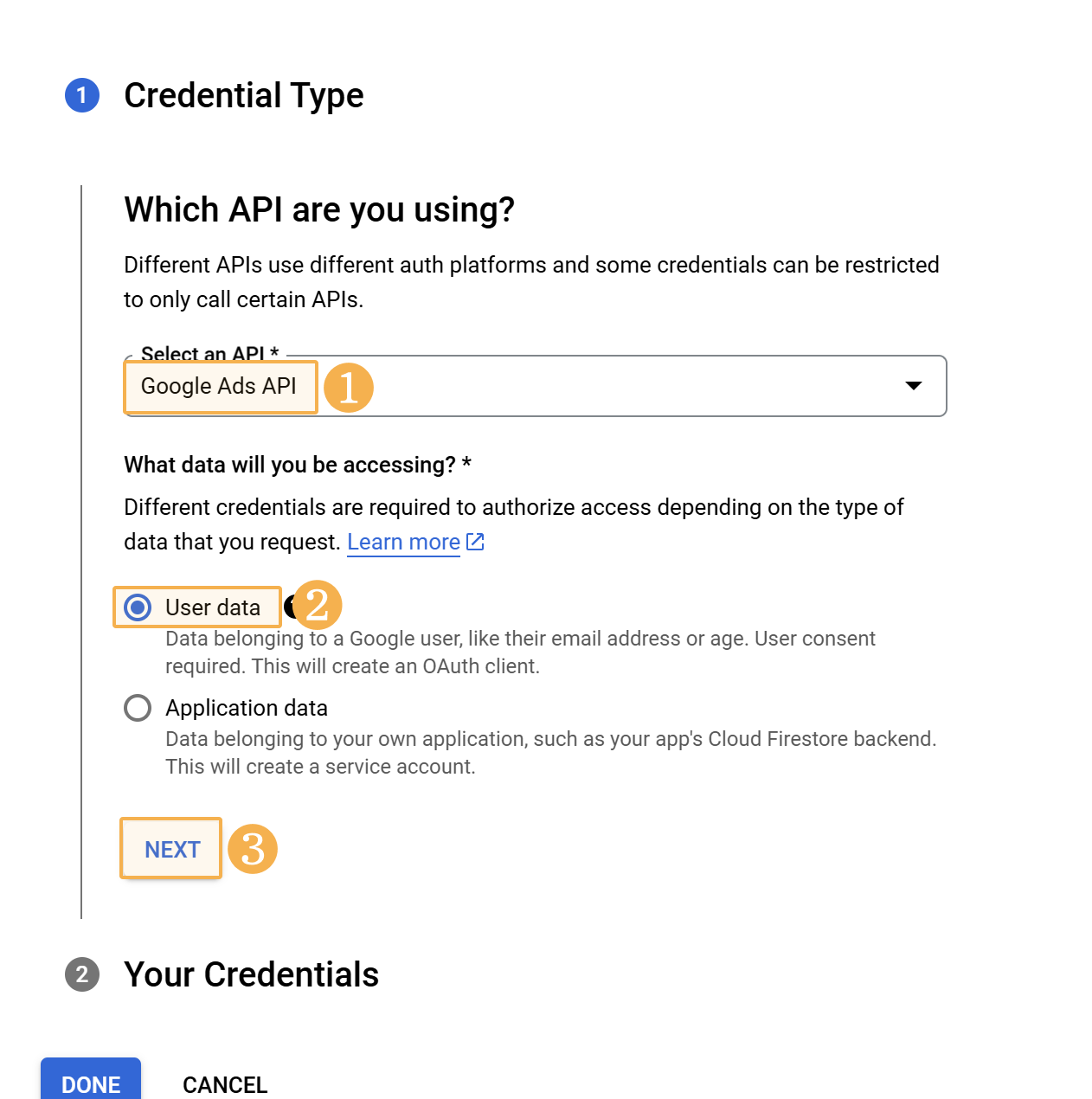
Task: Click the Google Ads API selected value
Action: (219, 386)
